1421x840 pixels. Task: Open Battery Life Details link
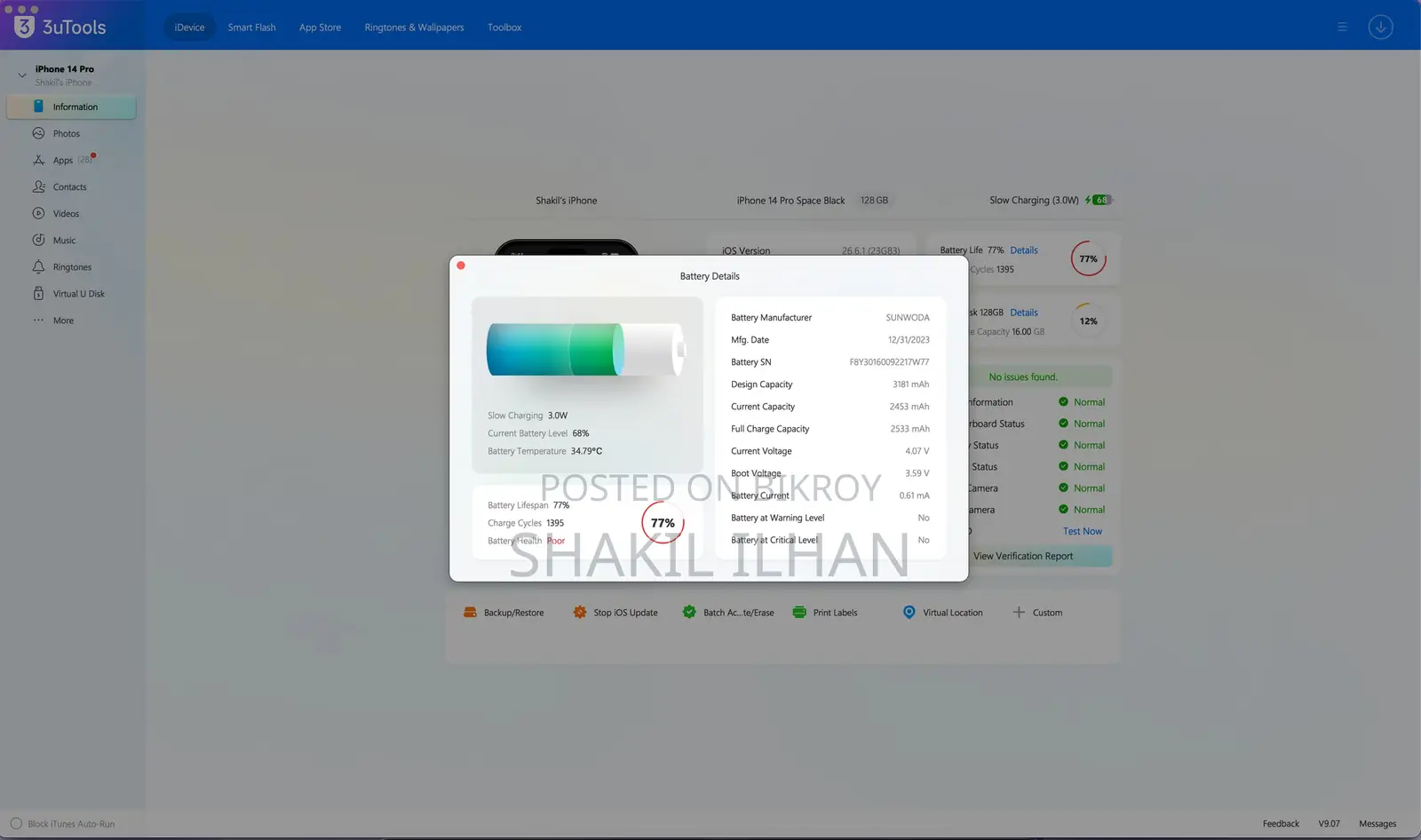pyautogui.click(x=1024, y=250)
